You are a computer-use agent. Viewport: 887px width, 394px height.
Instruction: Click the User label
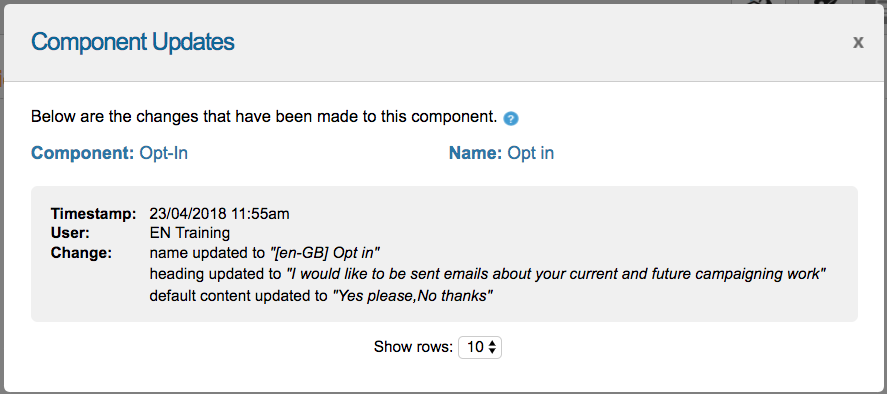click(x=70, y=233)
